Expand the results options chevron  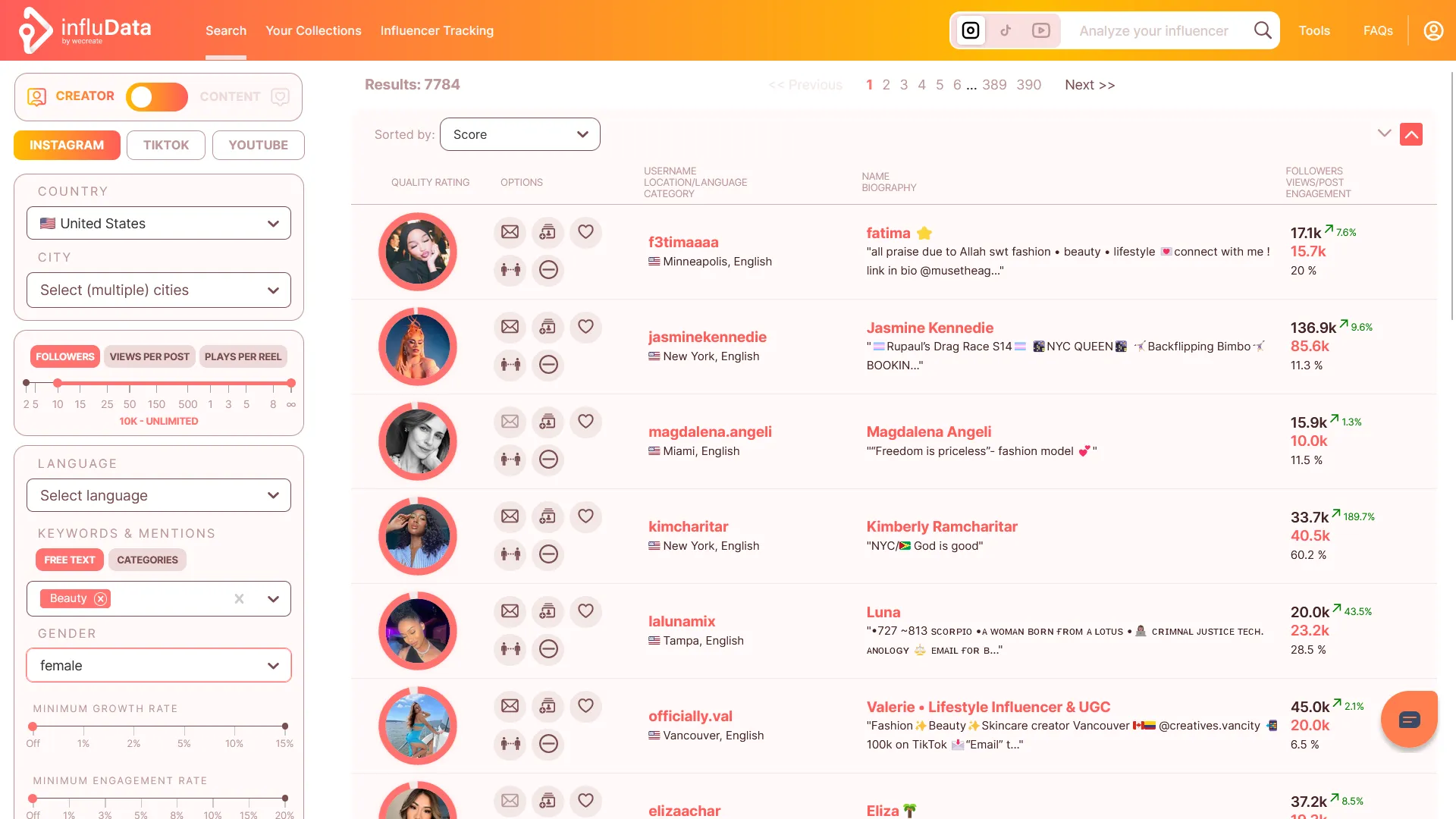click(x=1384, y=133)
